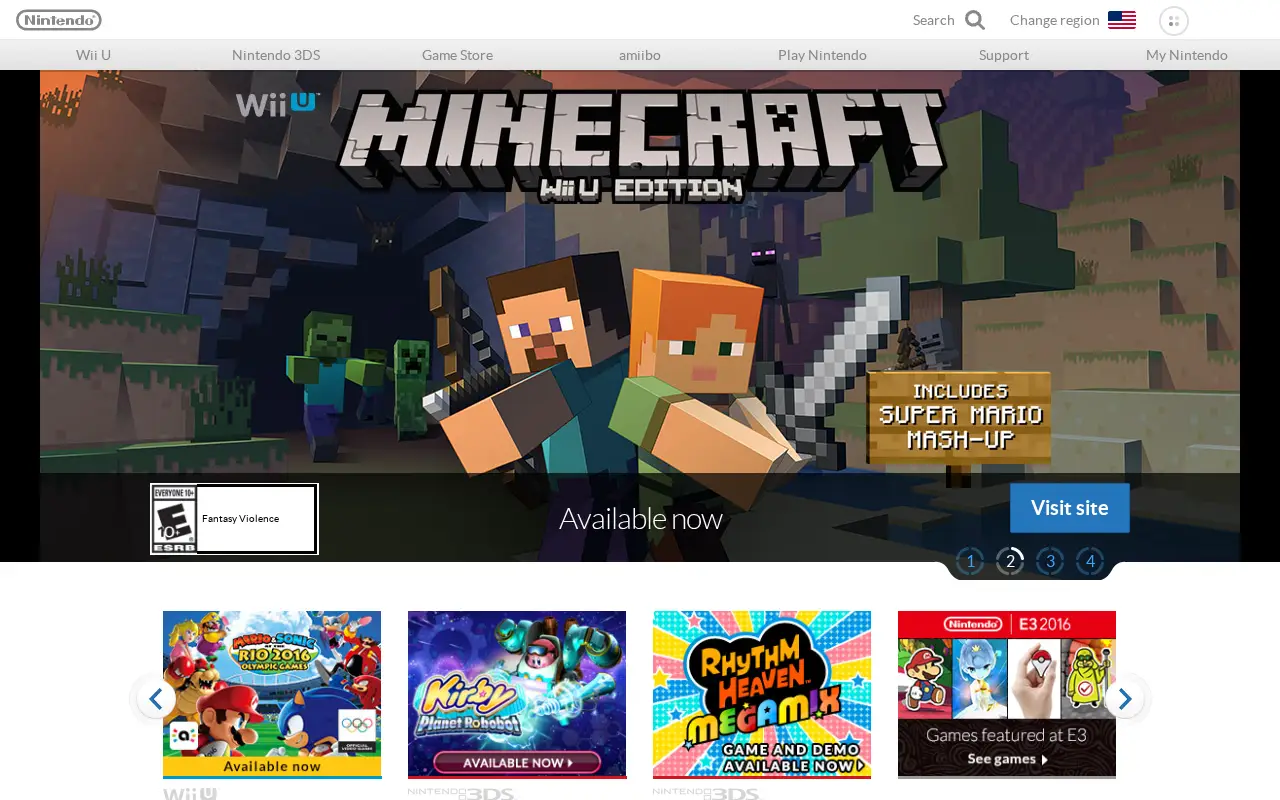Show next games with right arrow
Screen dimensions: 1280x800
[1125, 698]
